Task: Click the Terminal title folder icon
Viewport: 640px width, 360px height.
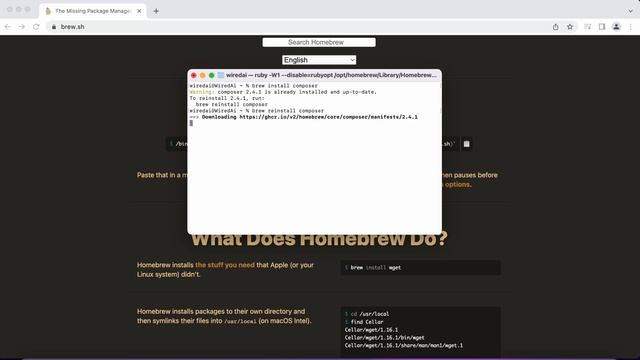Action: pyautogui.click(x=220, y=76)
